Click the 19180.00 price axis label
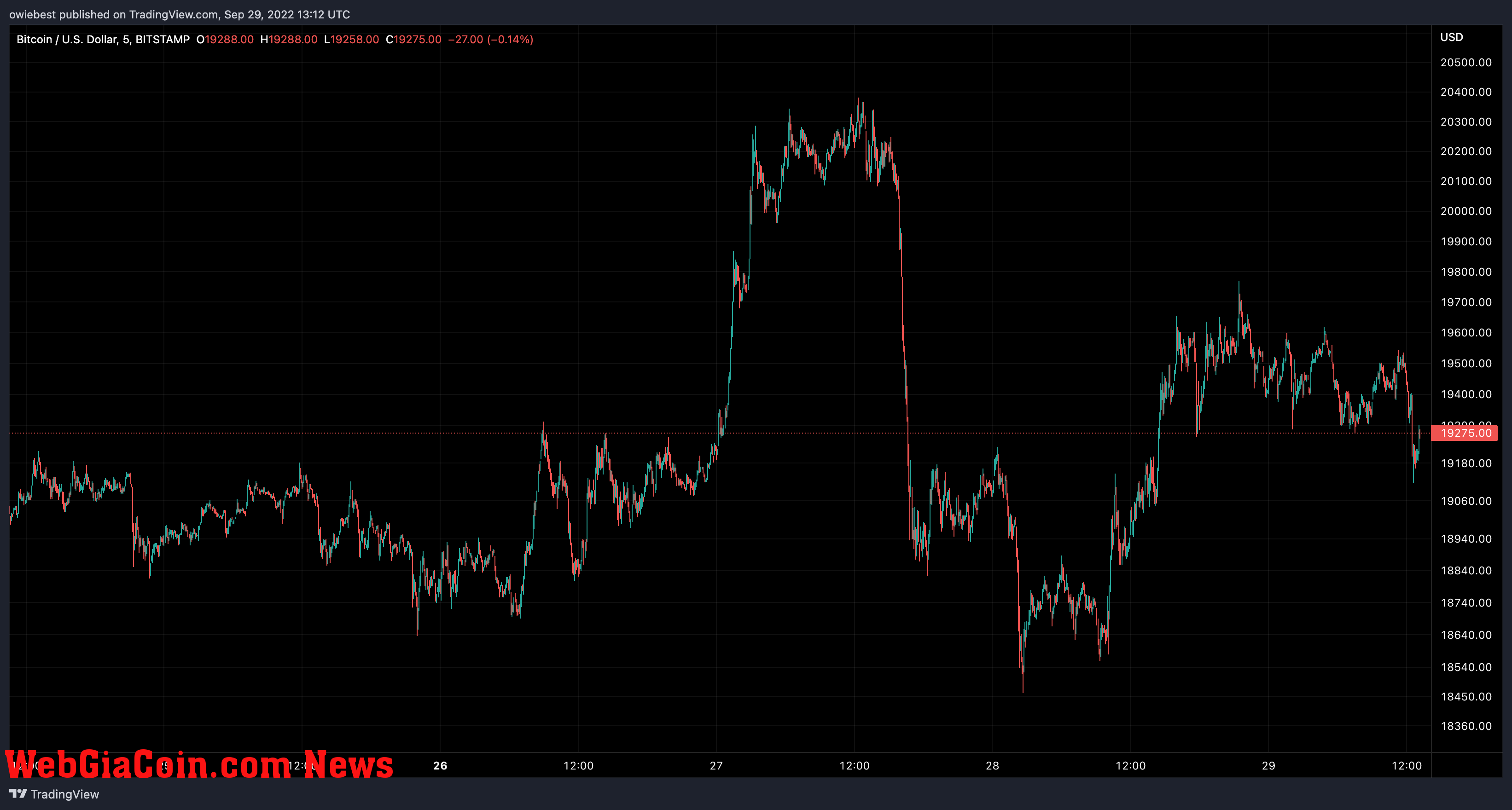The width and height of the screenshot is (1512, 810). (x=1465, y=463)
